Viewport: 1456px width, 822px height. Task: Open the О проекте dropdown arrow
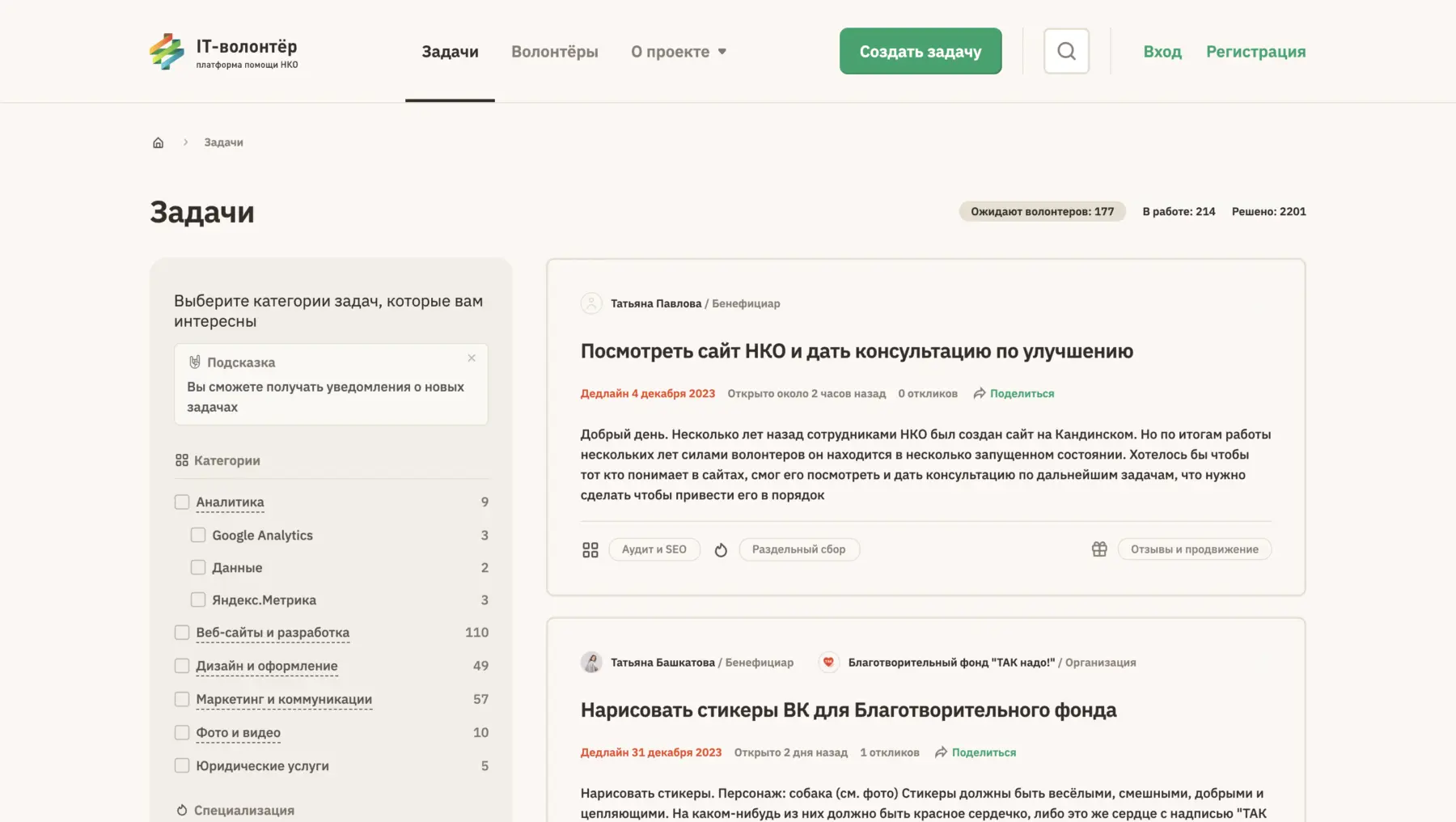click(x=722, y=52)
